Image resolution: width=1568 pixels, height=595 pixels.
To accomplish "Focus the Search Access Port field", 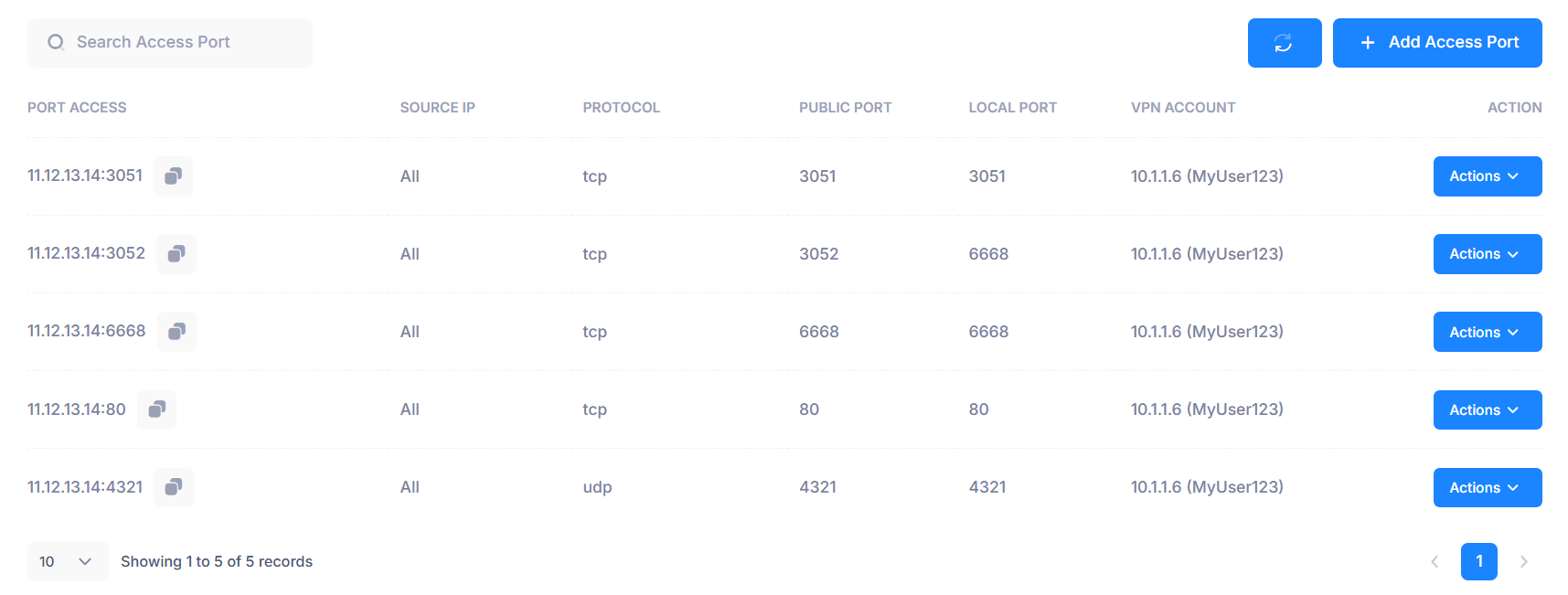I will point(170,43).
